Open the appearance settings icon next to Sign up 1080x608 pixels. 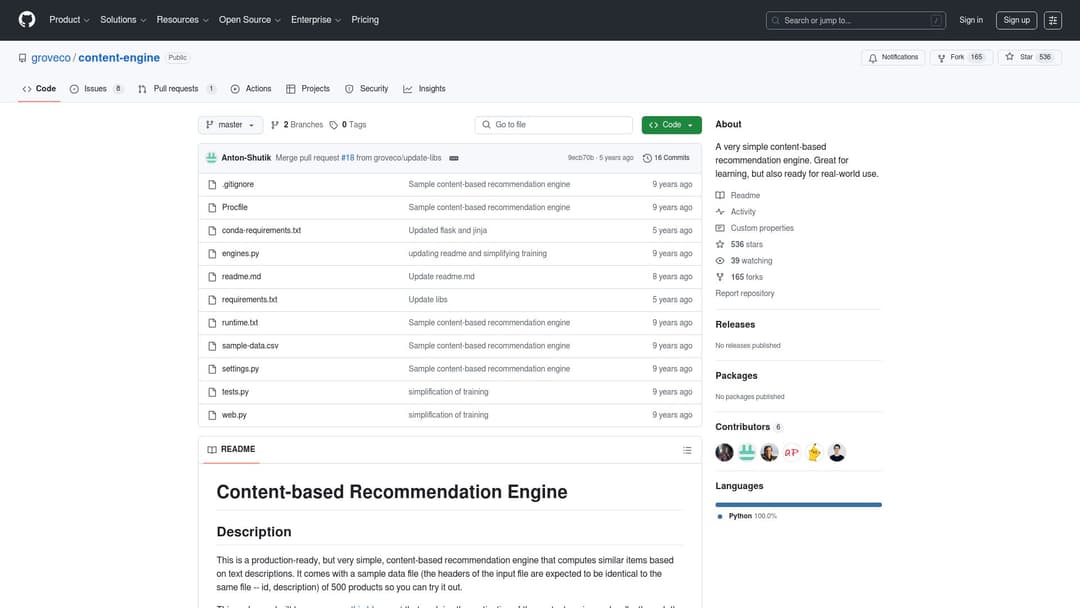pos(1052,21)
